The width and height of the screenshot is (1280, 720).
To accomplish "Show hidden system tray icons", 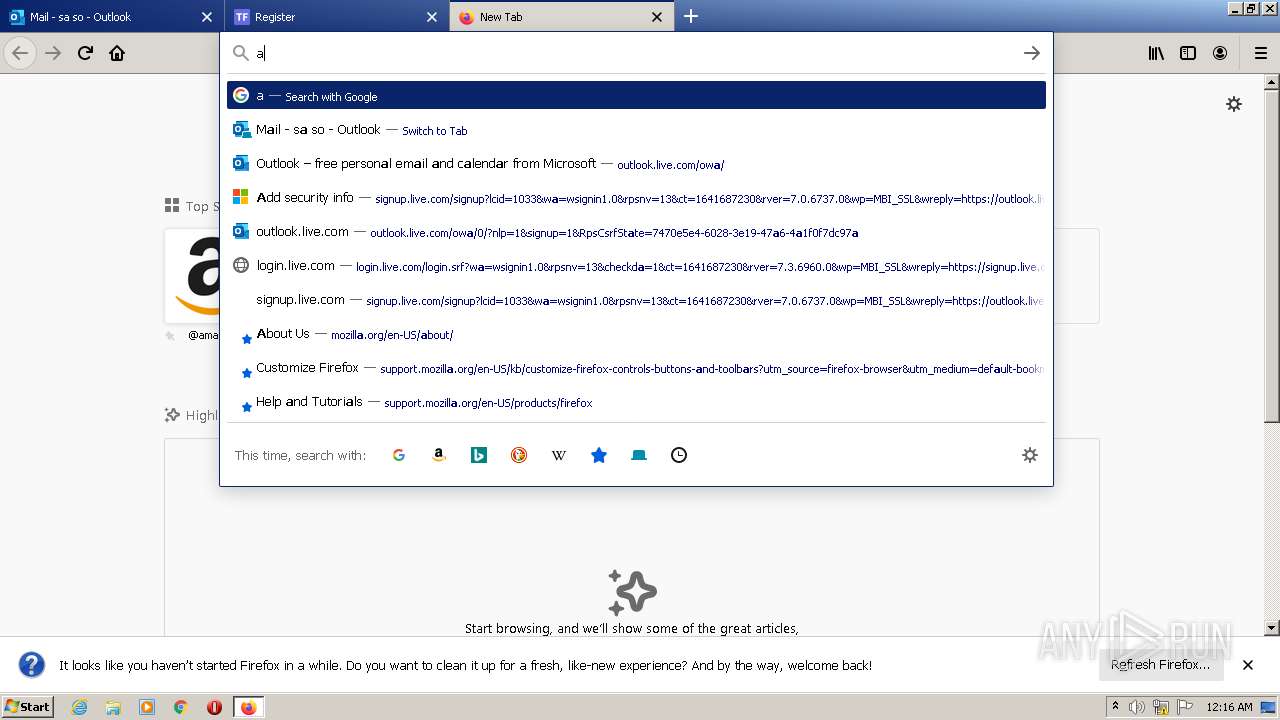I will [x=1115, y=707].
